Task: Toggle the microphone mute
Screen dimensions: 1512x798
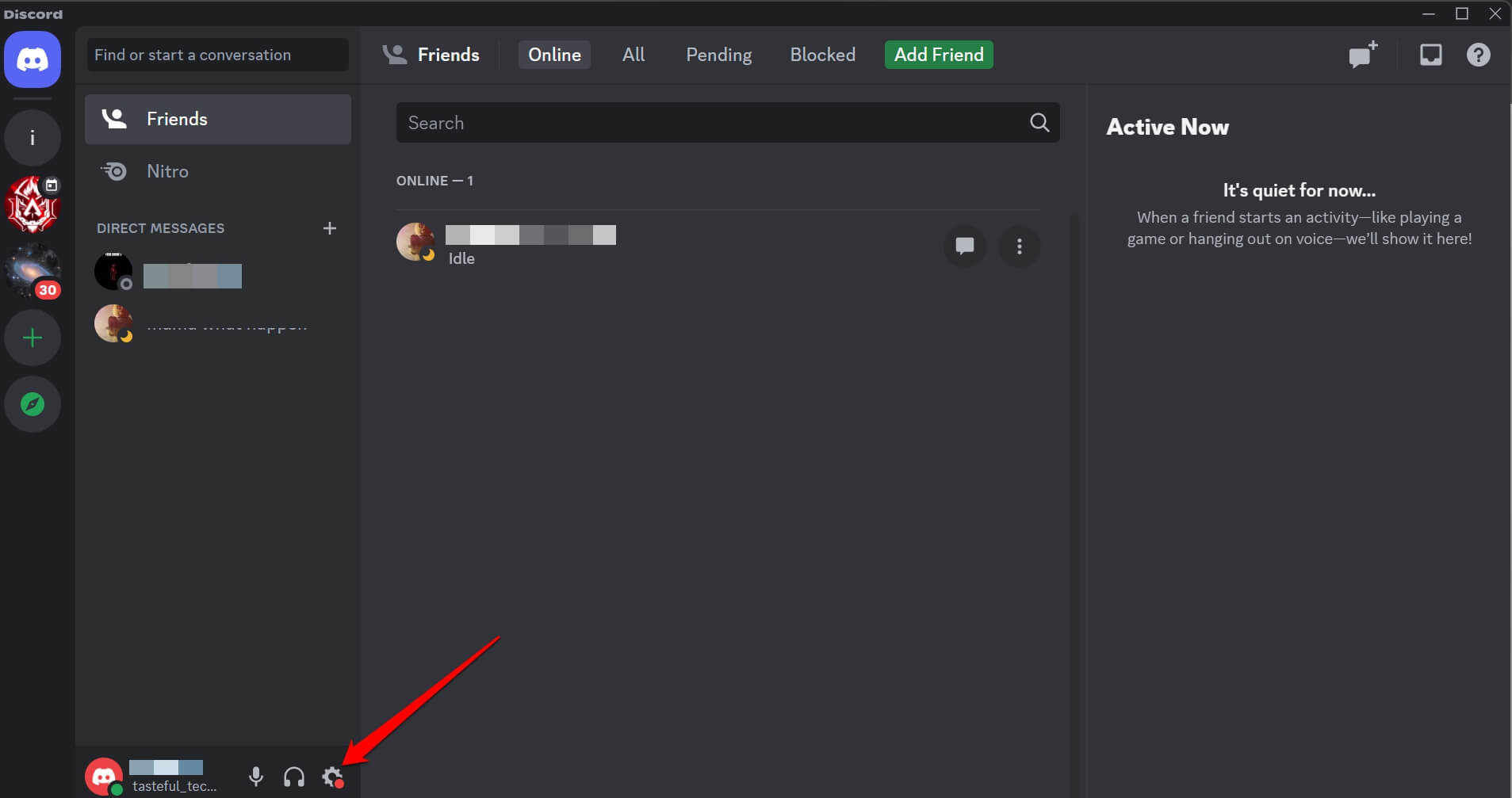Action: click(256, 777)
